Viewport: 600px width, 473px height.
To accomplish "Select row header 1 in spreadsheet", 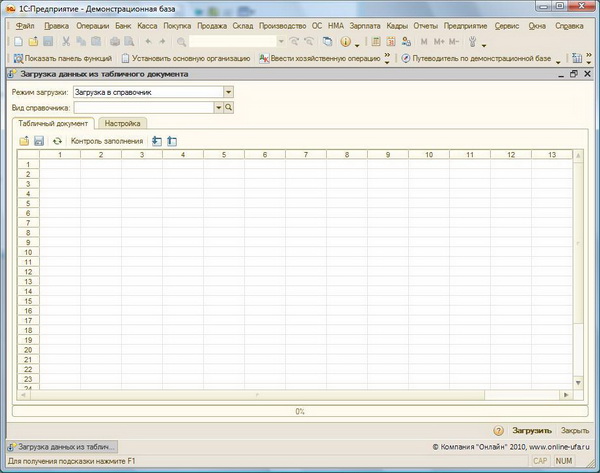I will click(x=28, y=164).
